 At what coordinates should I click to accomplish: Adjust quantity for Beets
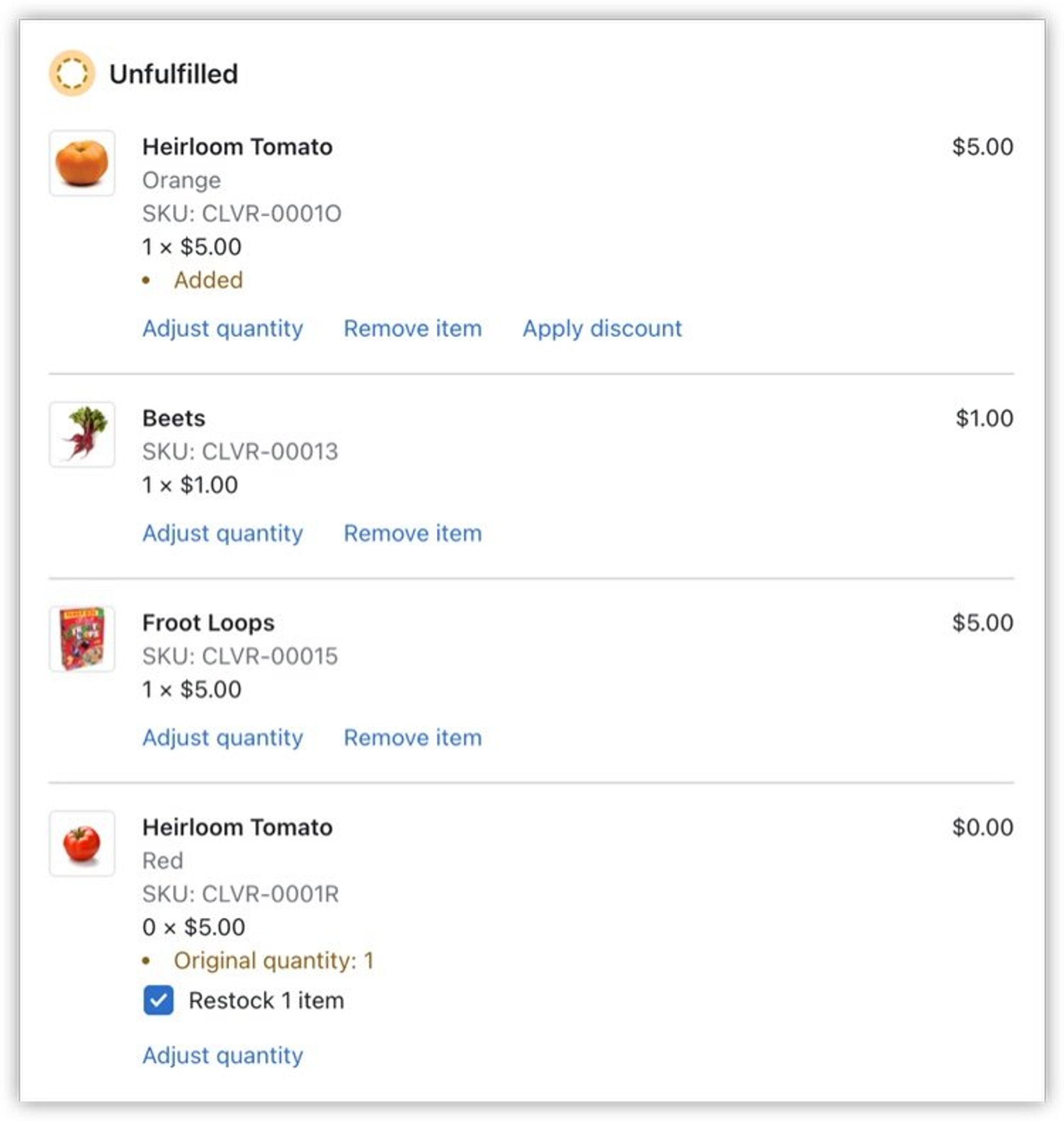(x=222, y=533)
